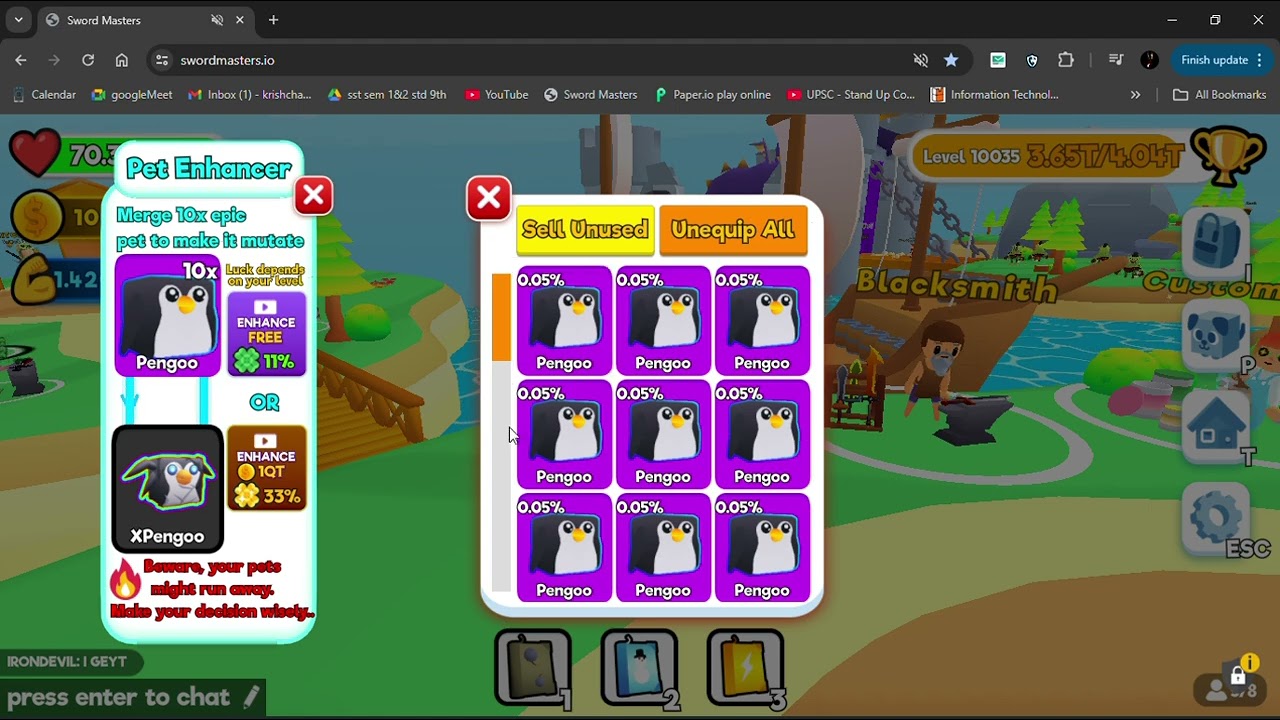Open the Sword Masters bookmark

(x=591, y=95)
